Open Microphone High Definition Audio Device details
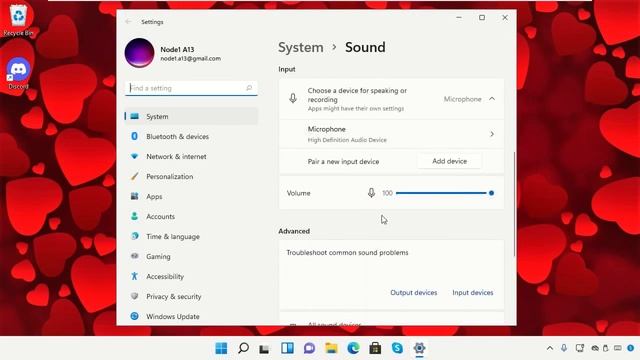 [x=391, y=134]
